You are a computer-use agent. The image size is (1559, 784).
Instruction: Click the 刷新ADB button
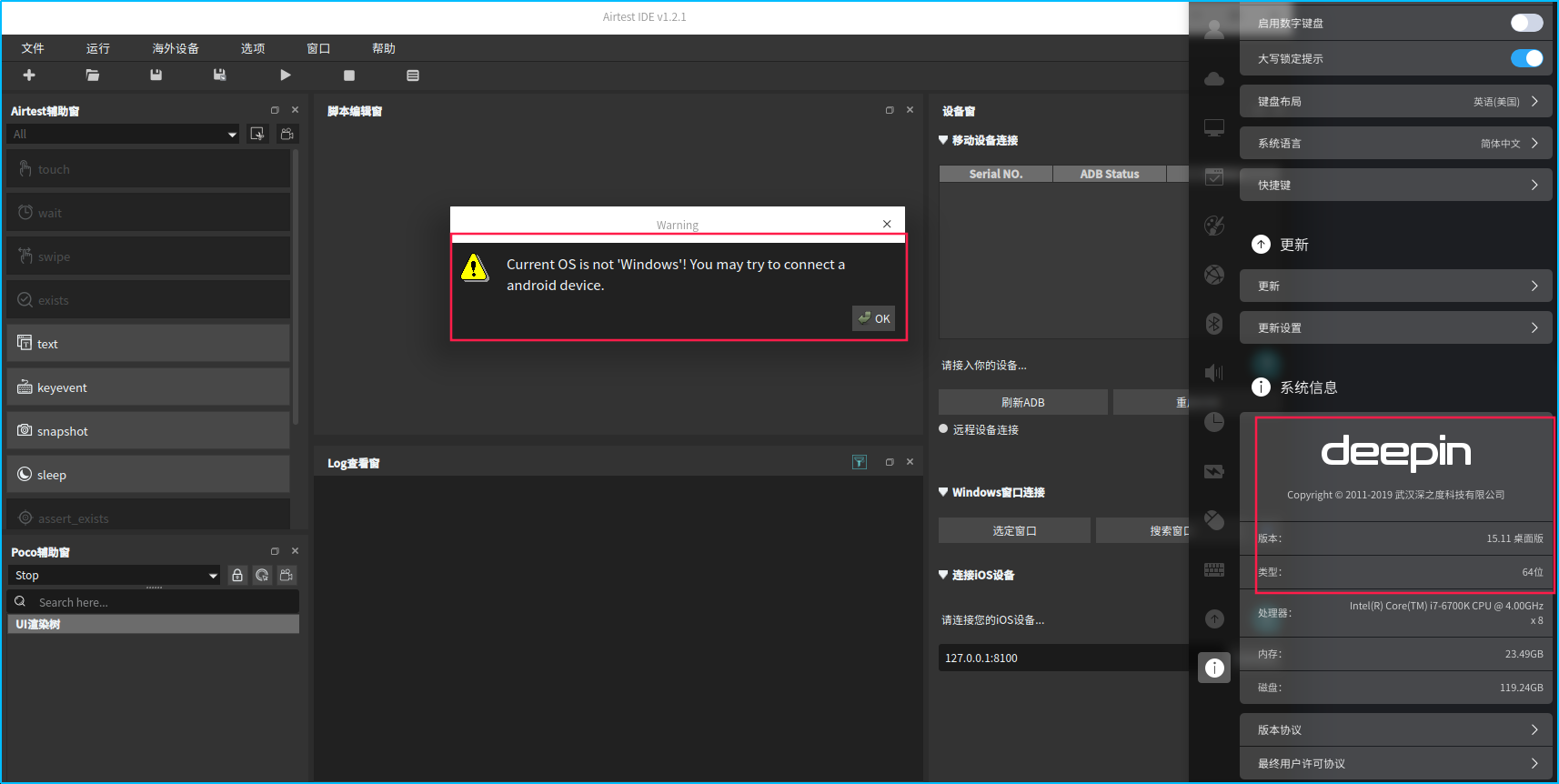[1023, 402]
